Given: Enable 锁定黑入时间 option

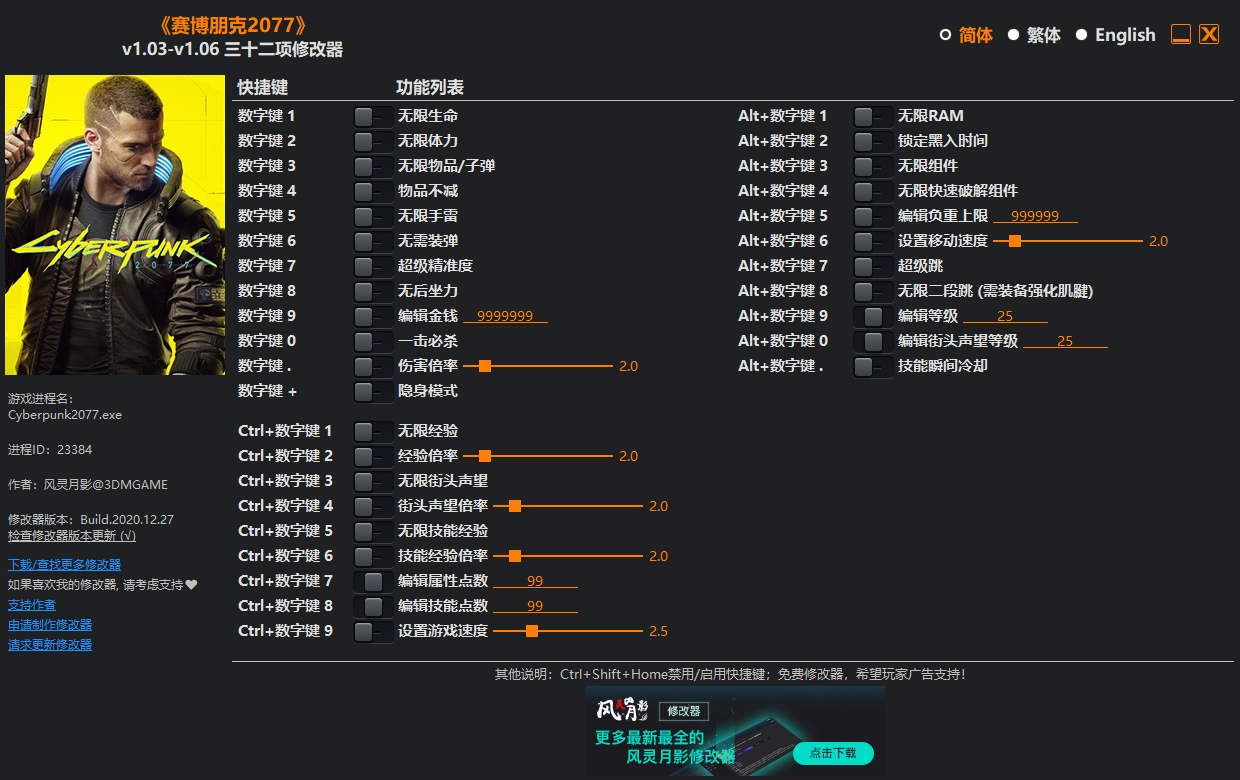Looking at the screenshot, I should coord(873,140).
